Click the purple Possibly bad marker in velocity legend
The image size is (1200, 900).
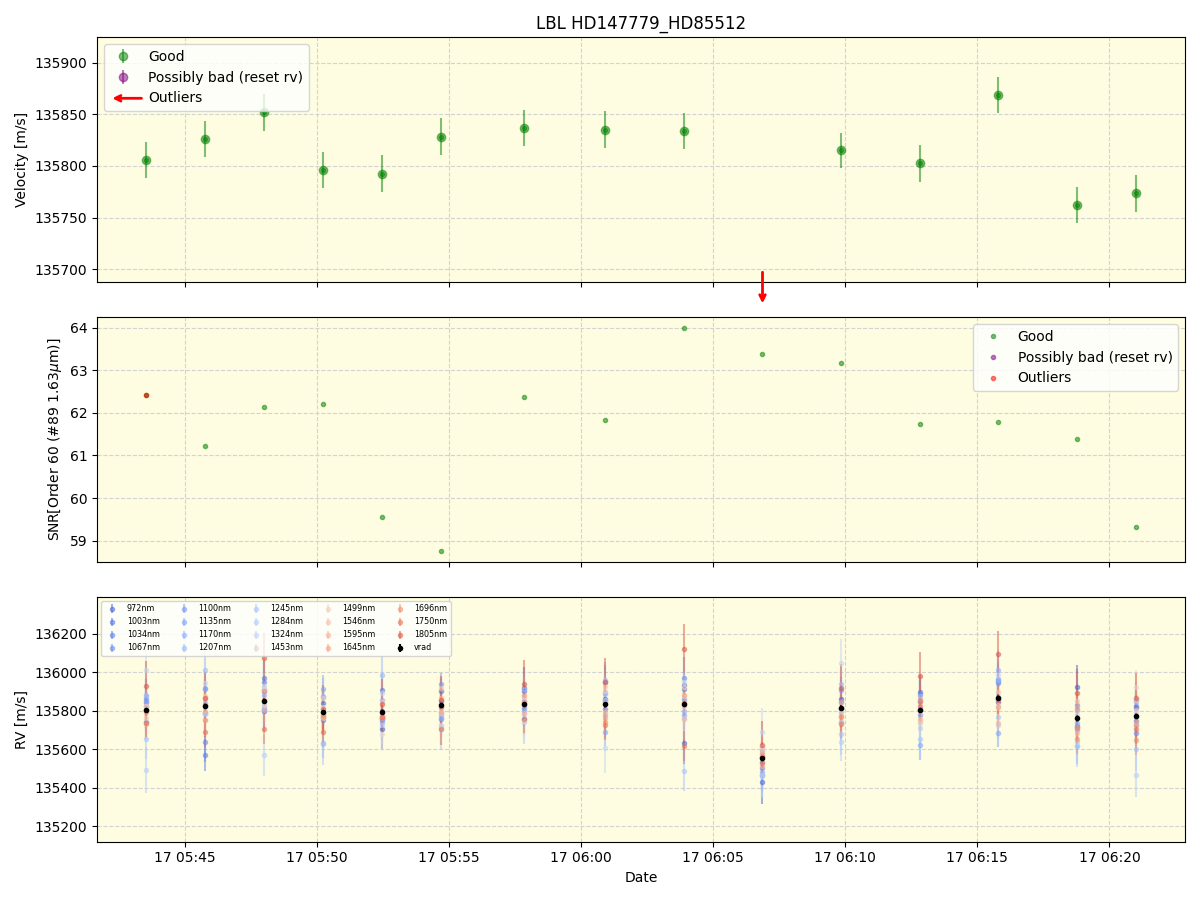(x=123, y=77)
